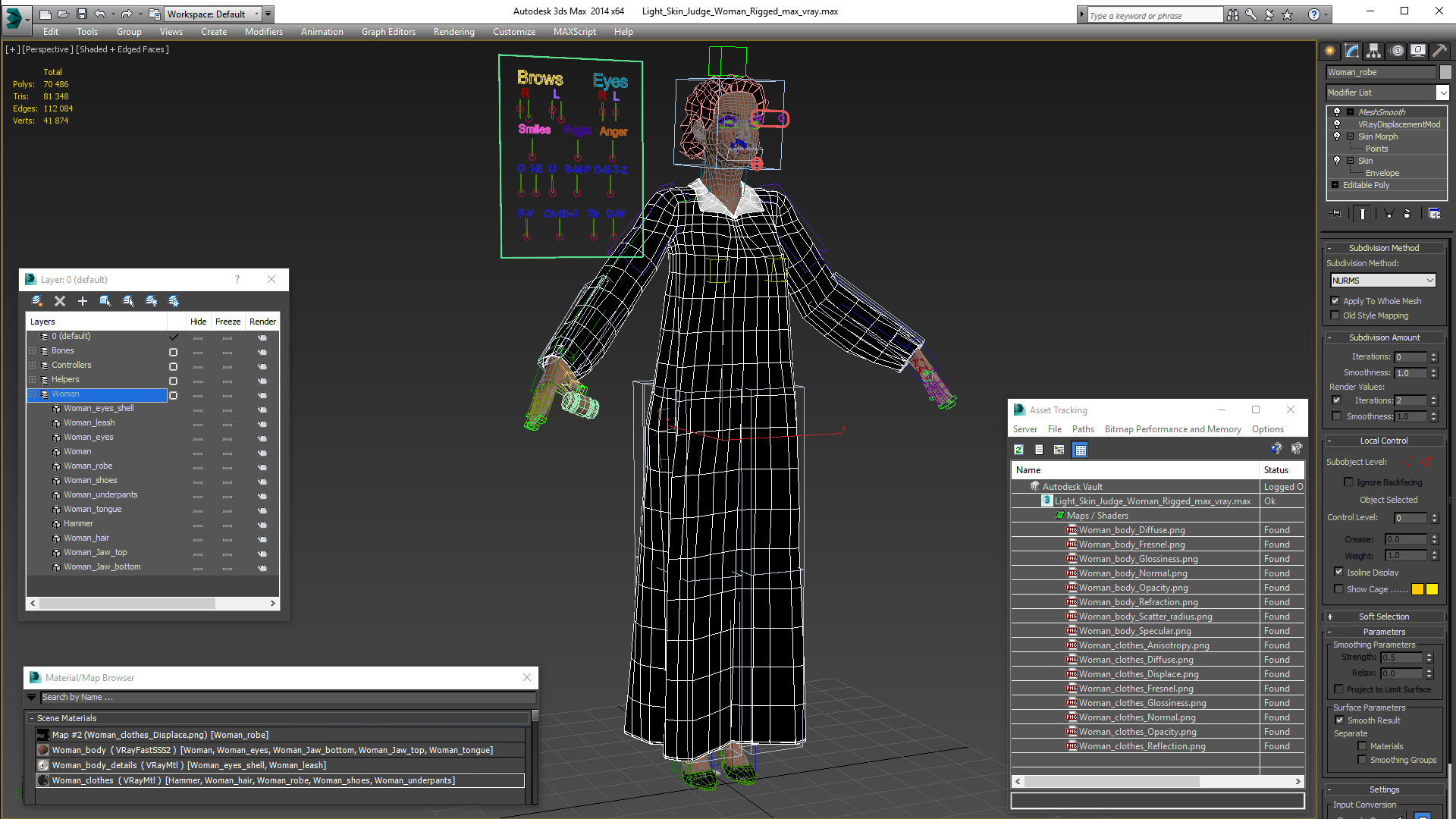Click Add Selected Objects plus icon in Layer dialog
Screen dimensions: 1456x819
(x=83, y=301)
